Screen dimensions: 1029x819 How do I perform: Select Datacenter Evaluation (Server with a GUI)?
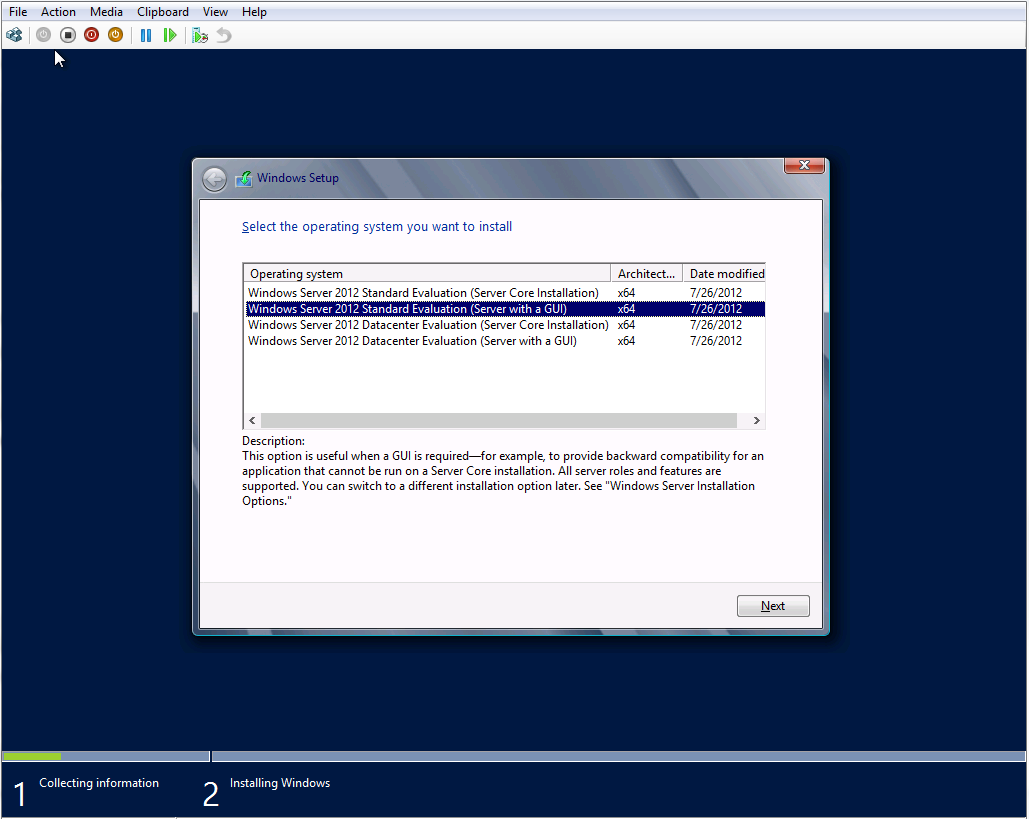(412, 341)
